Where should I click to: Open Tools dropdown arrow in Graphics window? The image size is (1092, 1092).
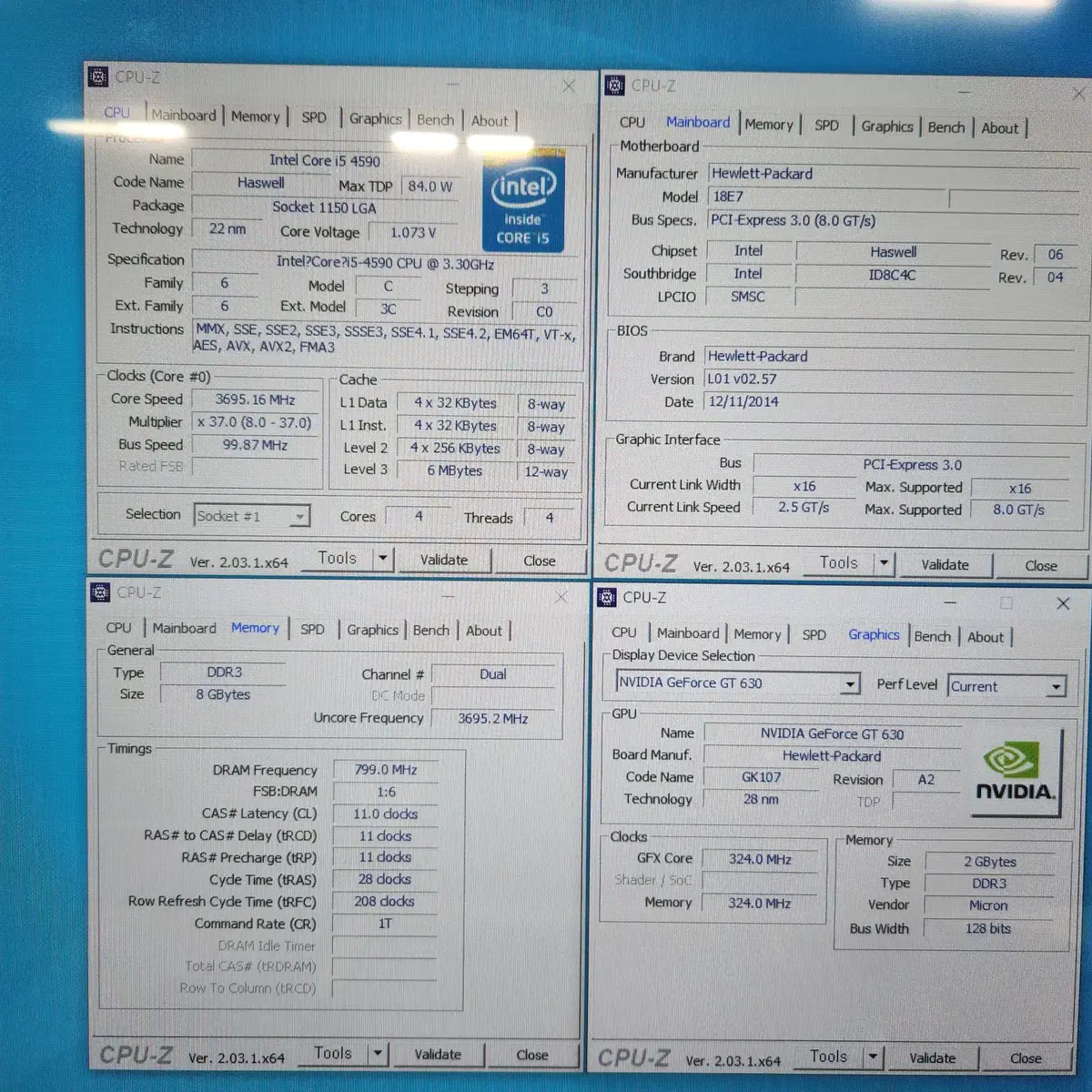click(873, 1057)
